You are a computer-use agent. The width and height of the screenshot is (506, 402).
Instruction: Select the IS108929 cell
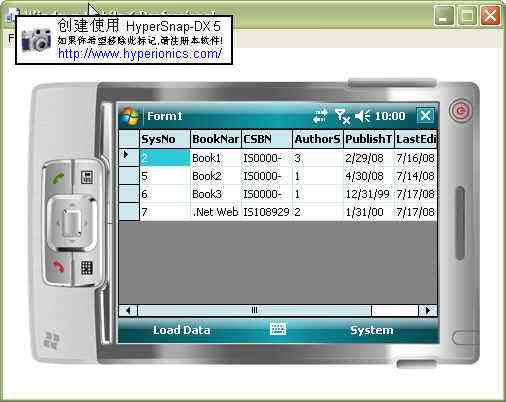(267, 212)
